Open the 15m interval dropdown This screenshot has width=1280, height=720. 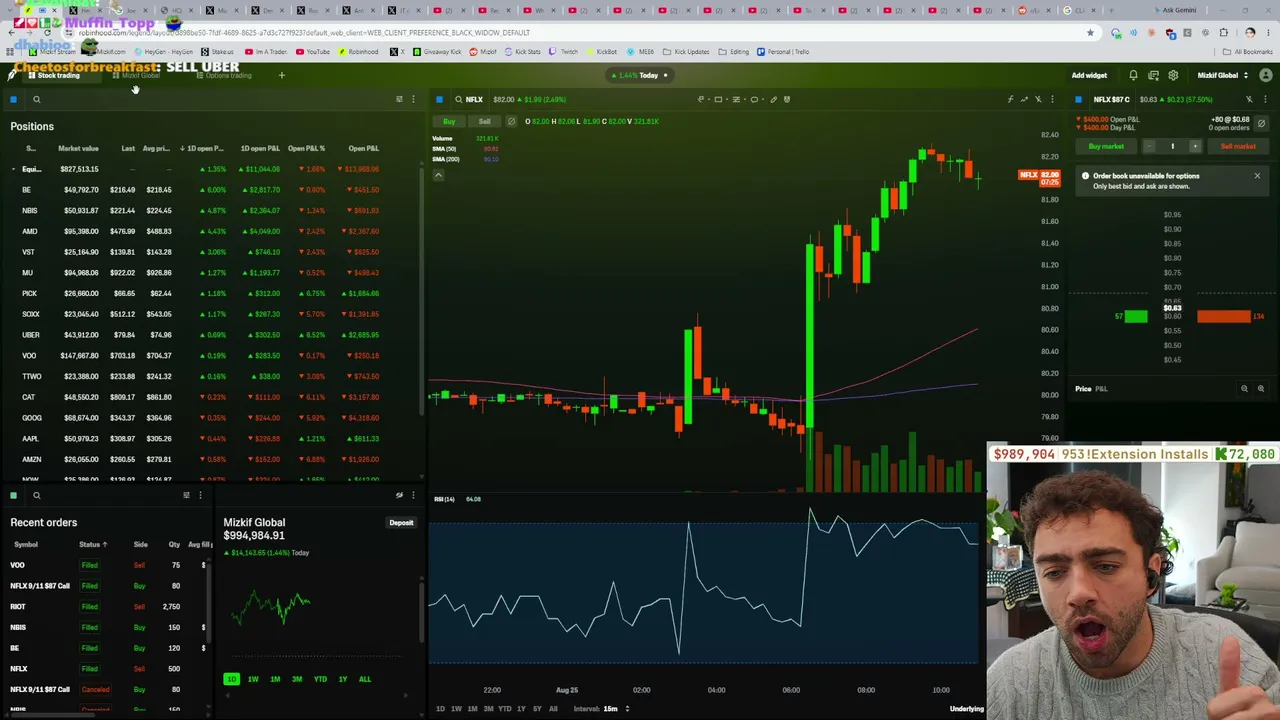pos(616,709)
